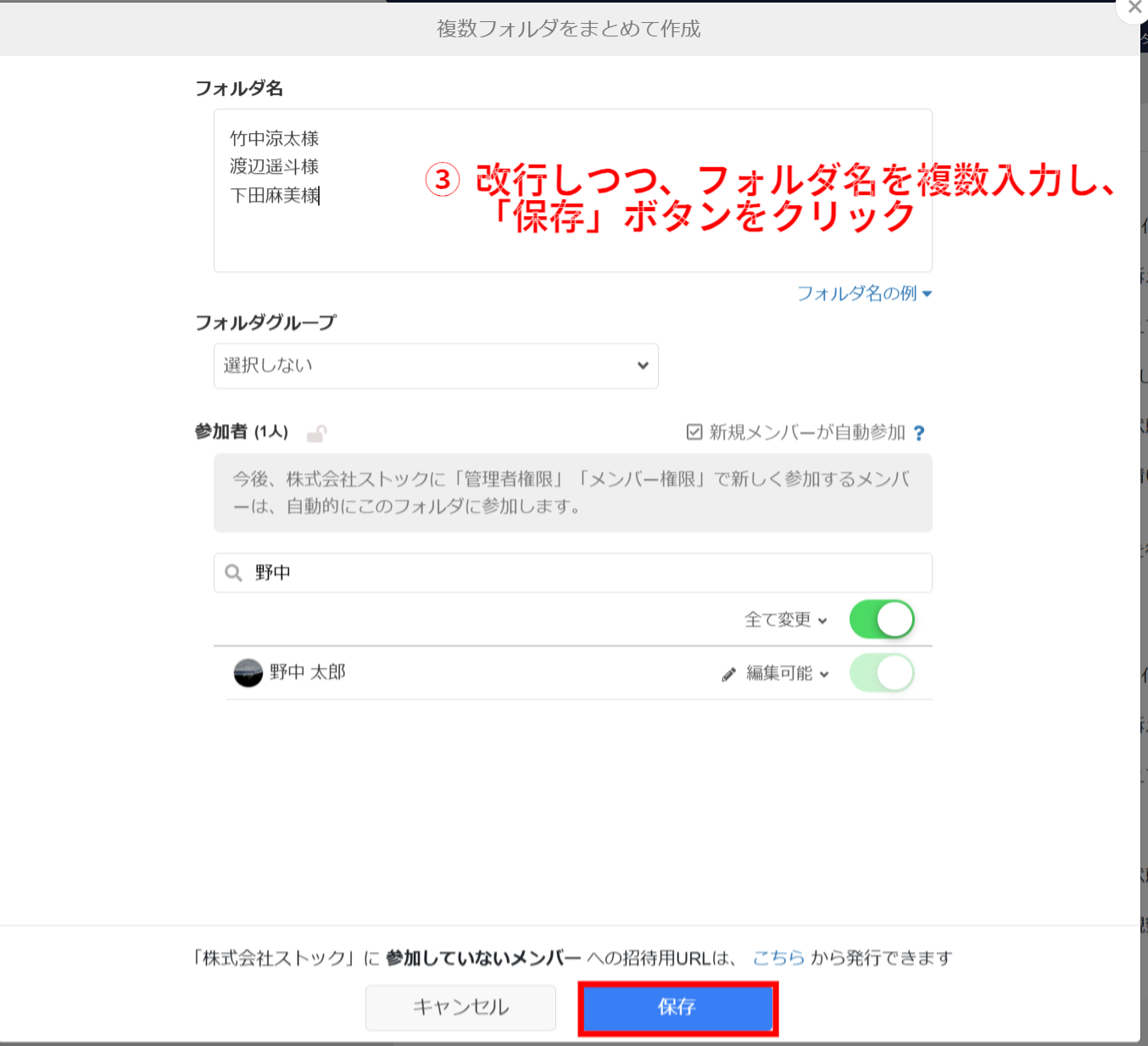Click the こちら link for invitation URL

777,957
